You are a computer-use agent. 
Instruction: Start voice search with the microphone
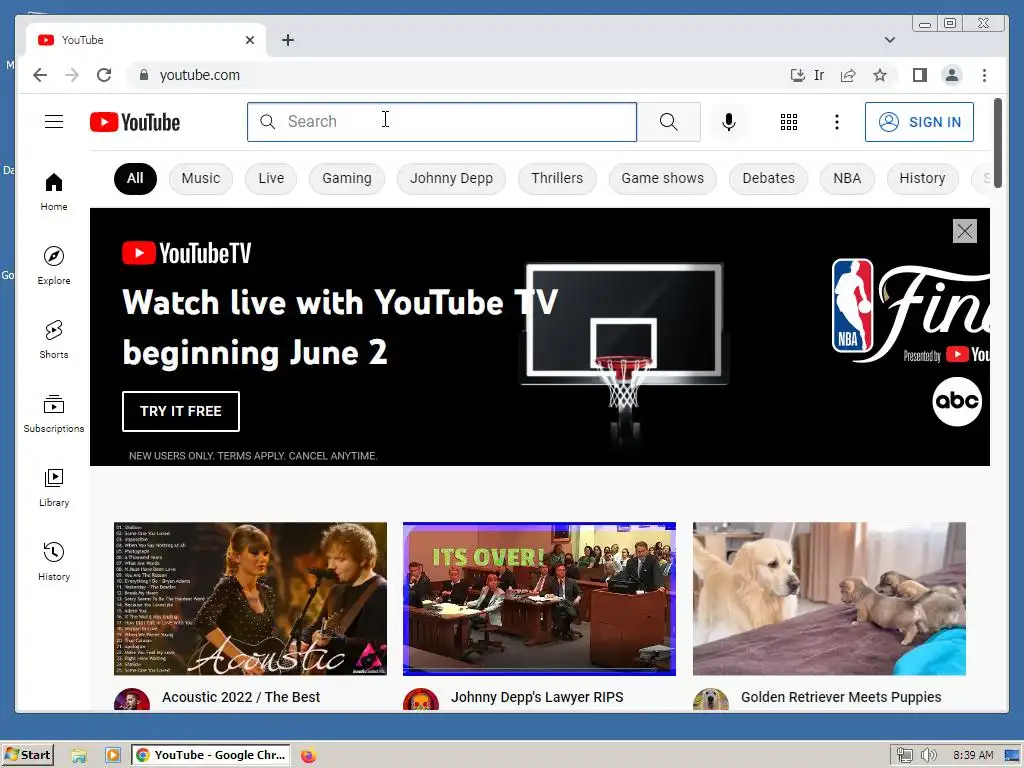tap(729, 121)
